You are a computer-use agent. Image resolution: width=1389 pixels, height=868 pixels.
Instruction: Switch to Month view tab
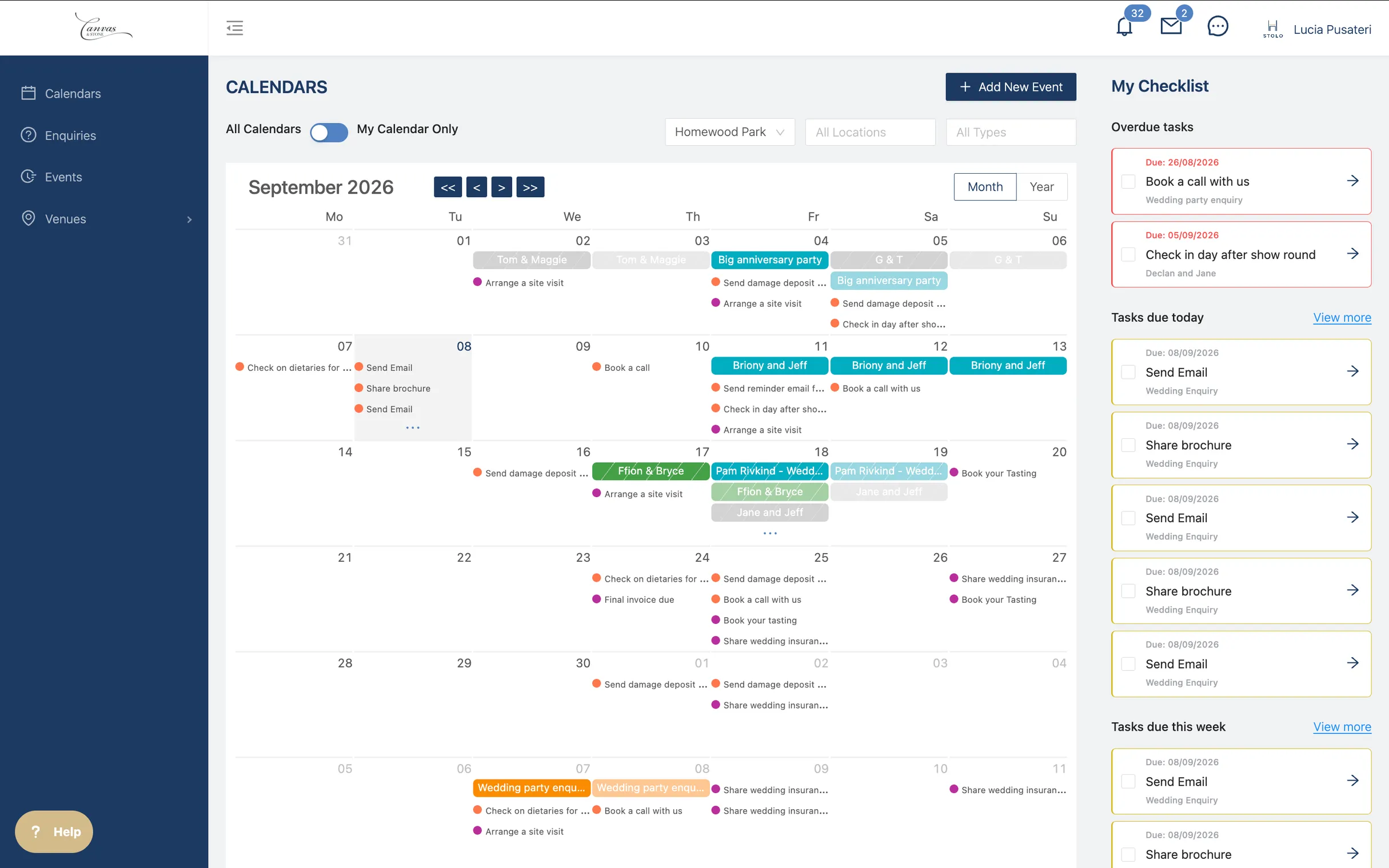985,187
